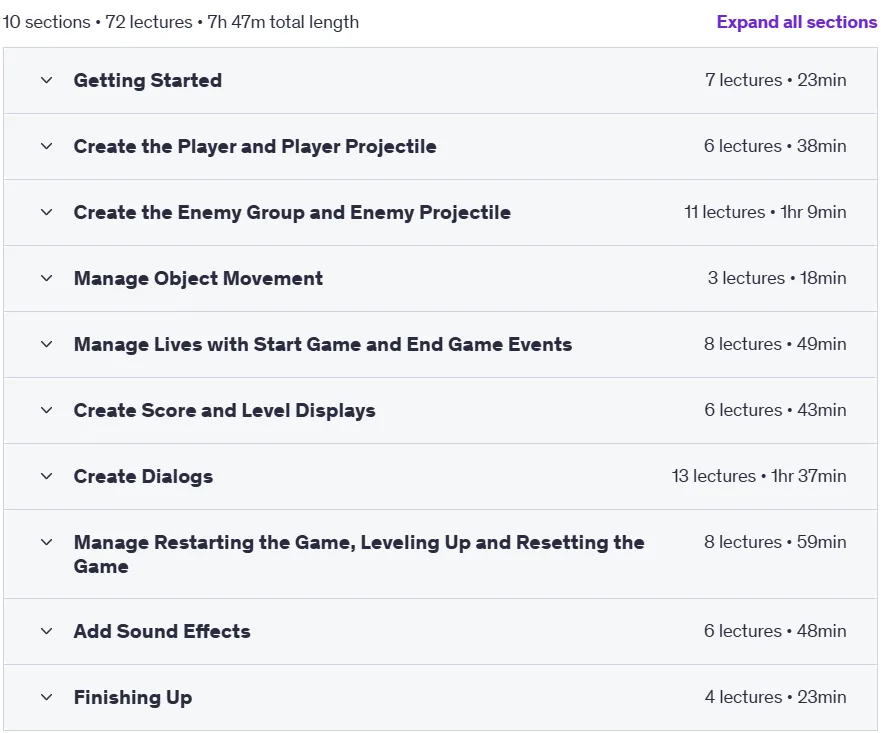
Task: Click the Add Sound Effects heading
Action: point(162,631)
